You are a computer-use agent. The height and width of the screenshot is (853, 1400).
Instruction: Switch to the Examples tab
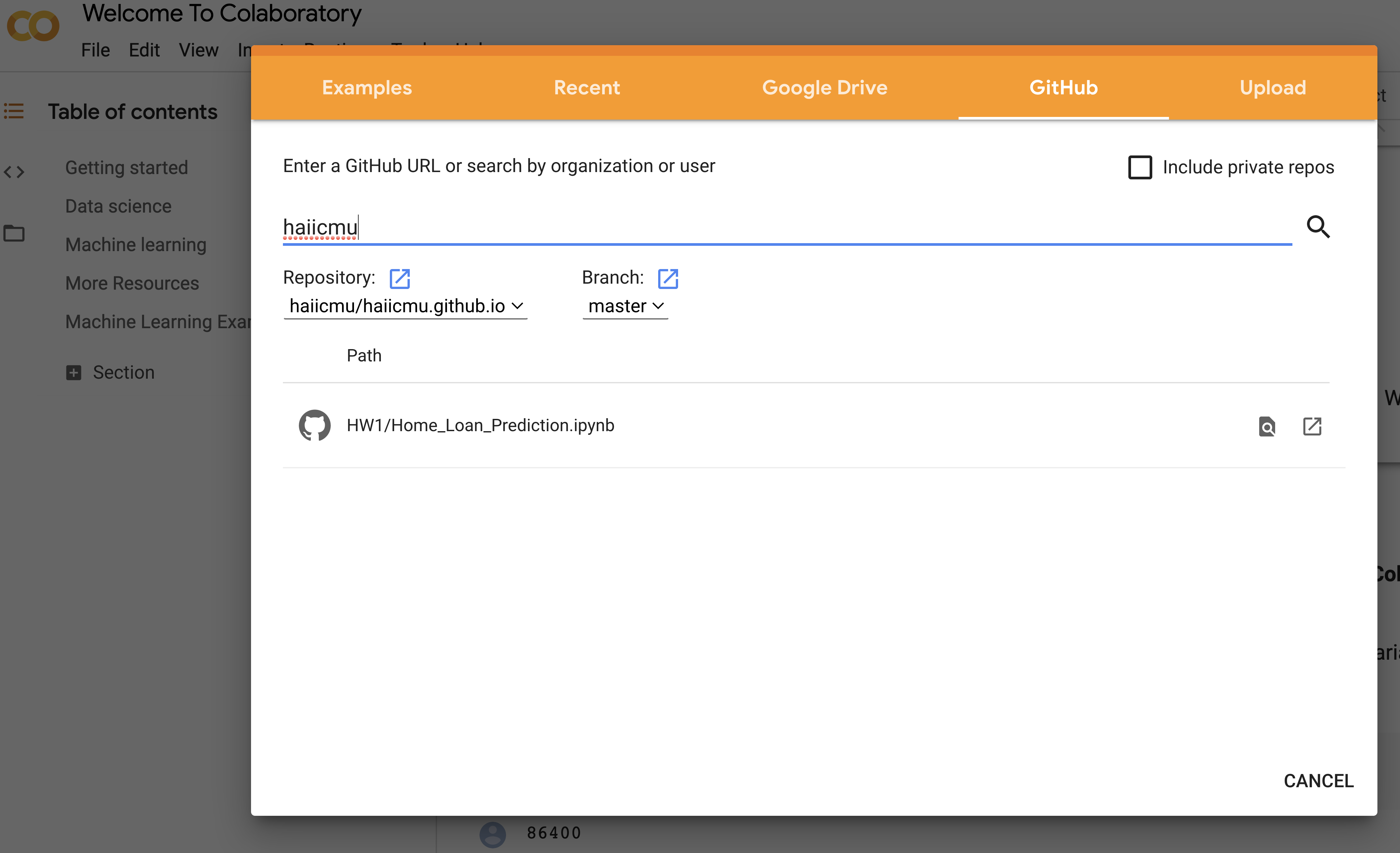367,87
